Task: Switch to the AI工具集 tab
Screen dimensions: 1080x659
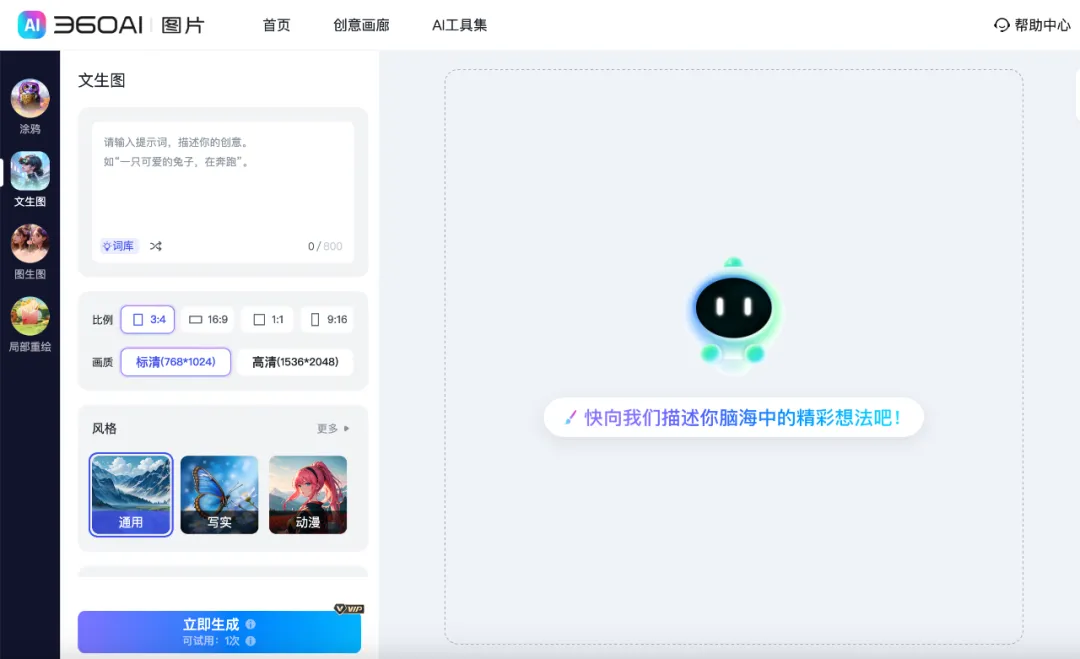Action: point(459,25)
